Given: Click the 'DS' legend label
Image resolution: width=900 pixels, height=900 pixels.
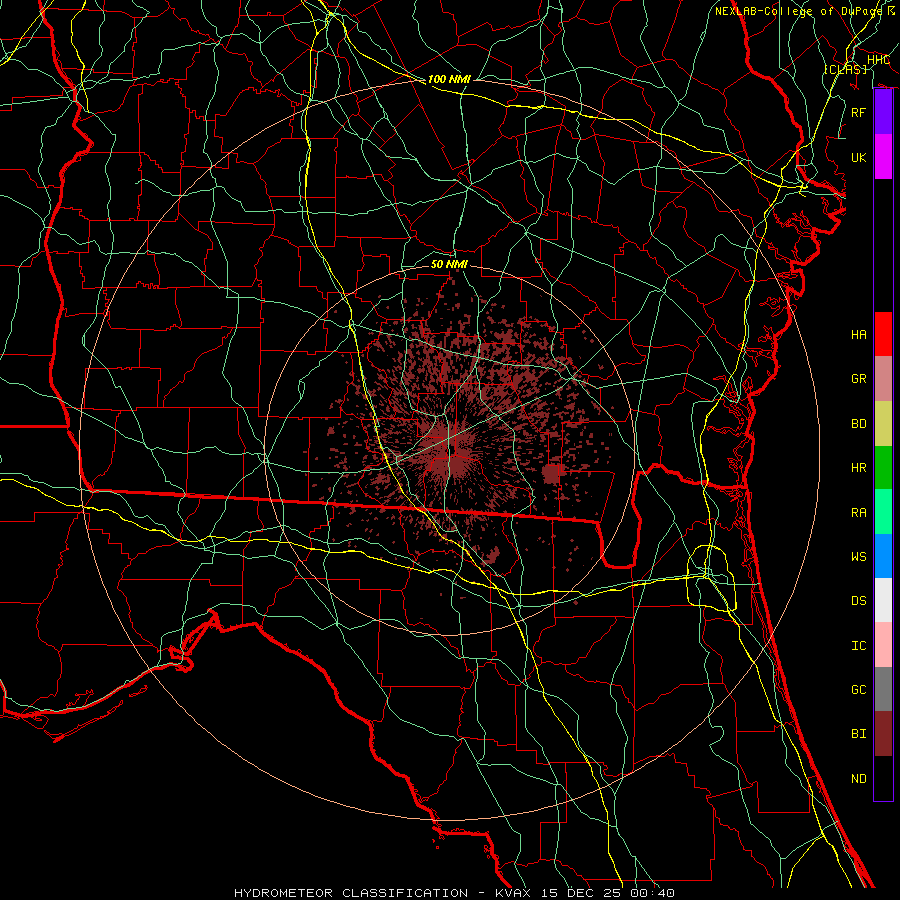Looking at the screenshot, I should click(x=858, y=601).
